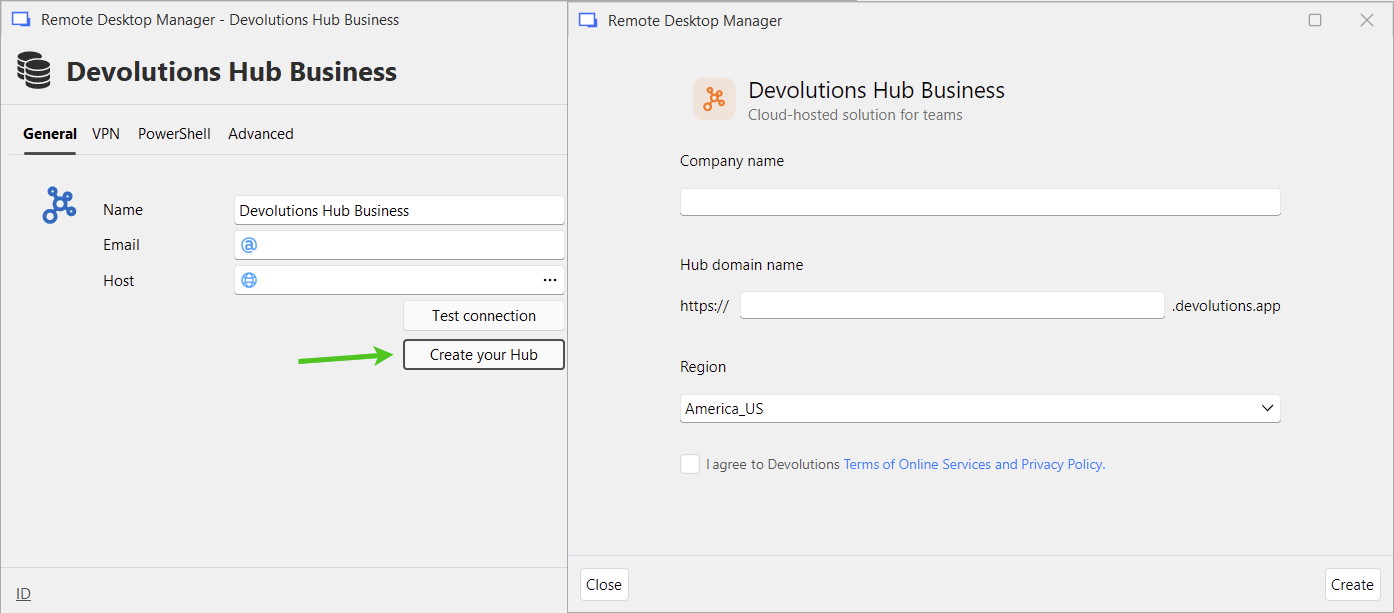1394x613 pixels.
Task: Click the Remote Desktop Manager dialog icon
Action: [588, 21]
